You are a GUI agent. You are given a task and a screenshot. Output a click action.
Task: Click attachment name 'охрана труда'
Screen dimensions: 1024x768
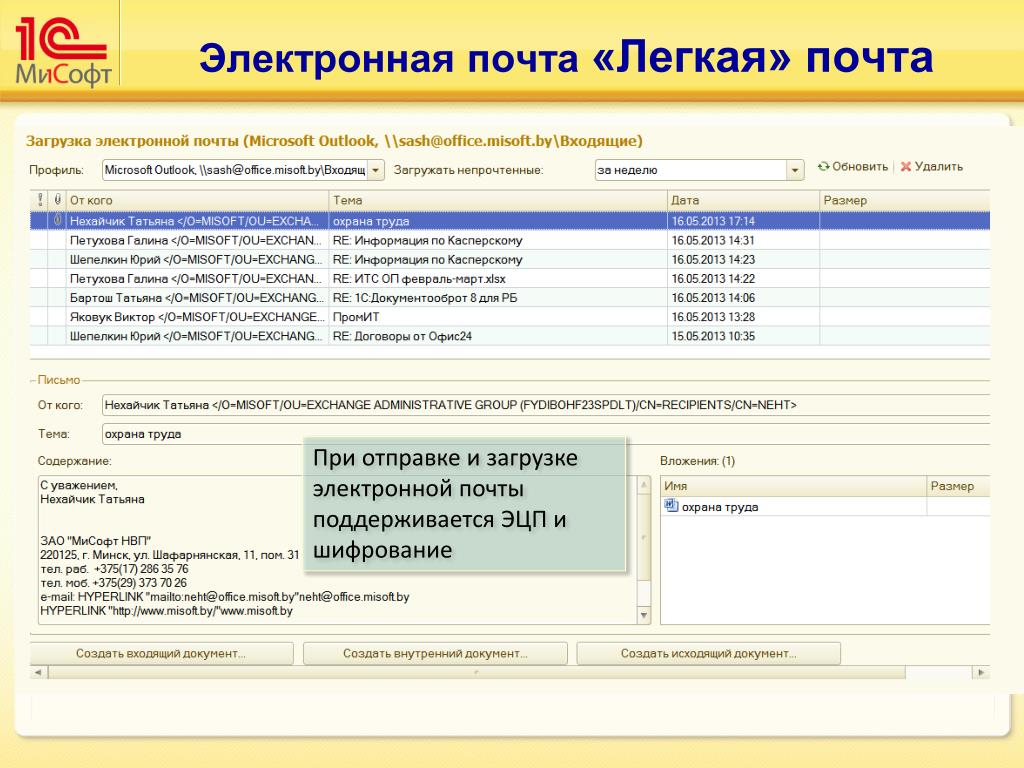[x=720, y=507]
